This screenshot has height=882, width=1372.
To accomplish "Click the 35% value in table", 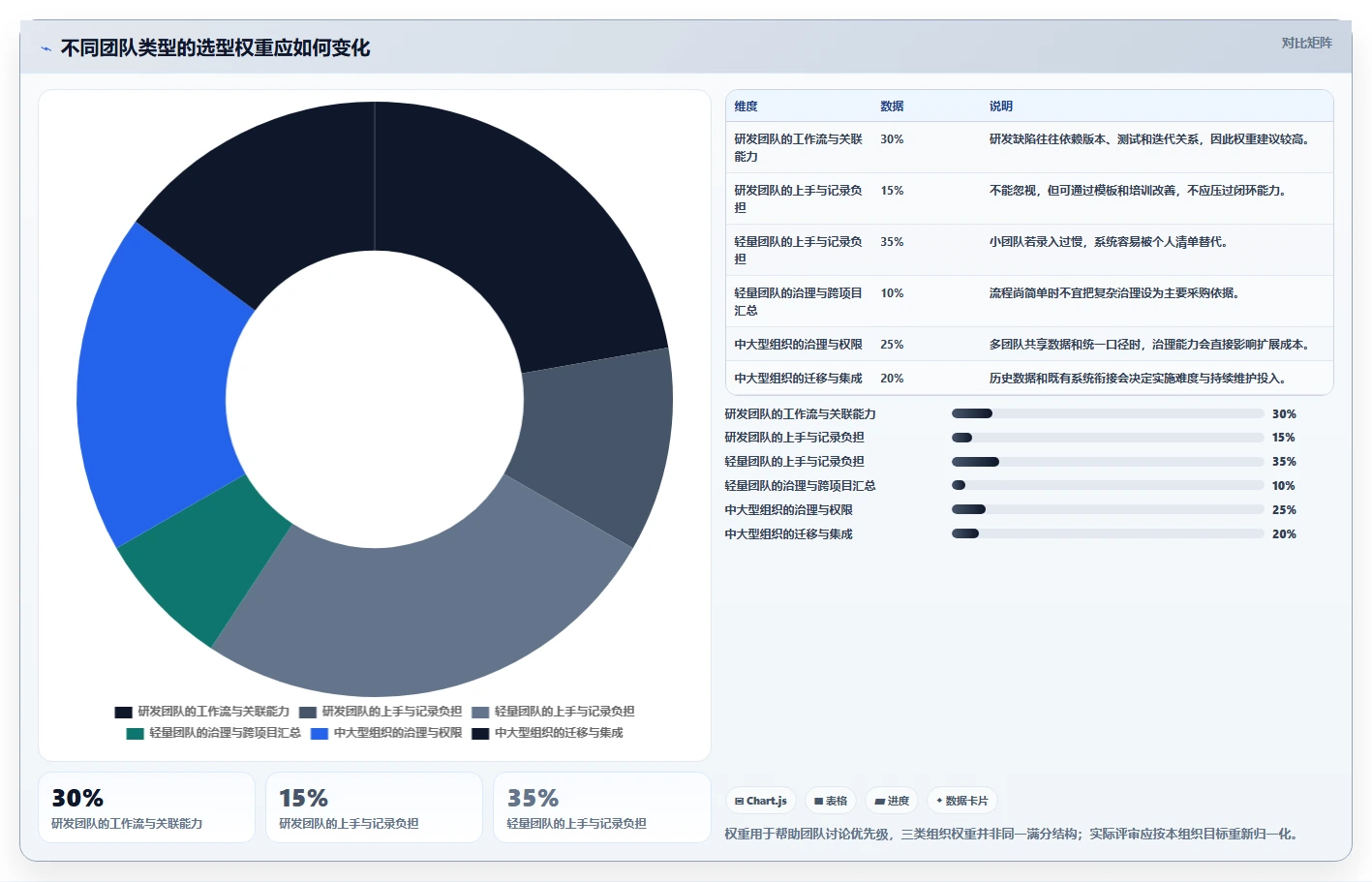I will tap(892, 242).
